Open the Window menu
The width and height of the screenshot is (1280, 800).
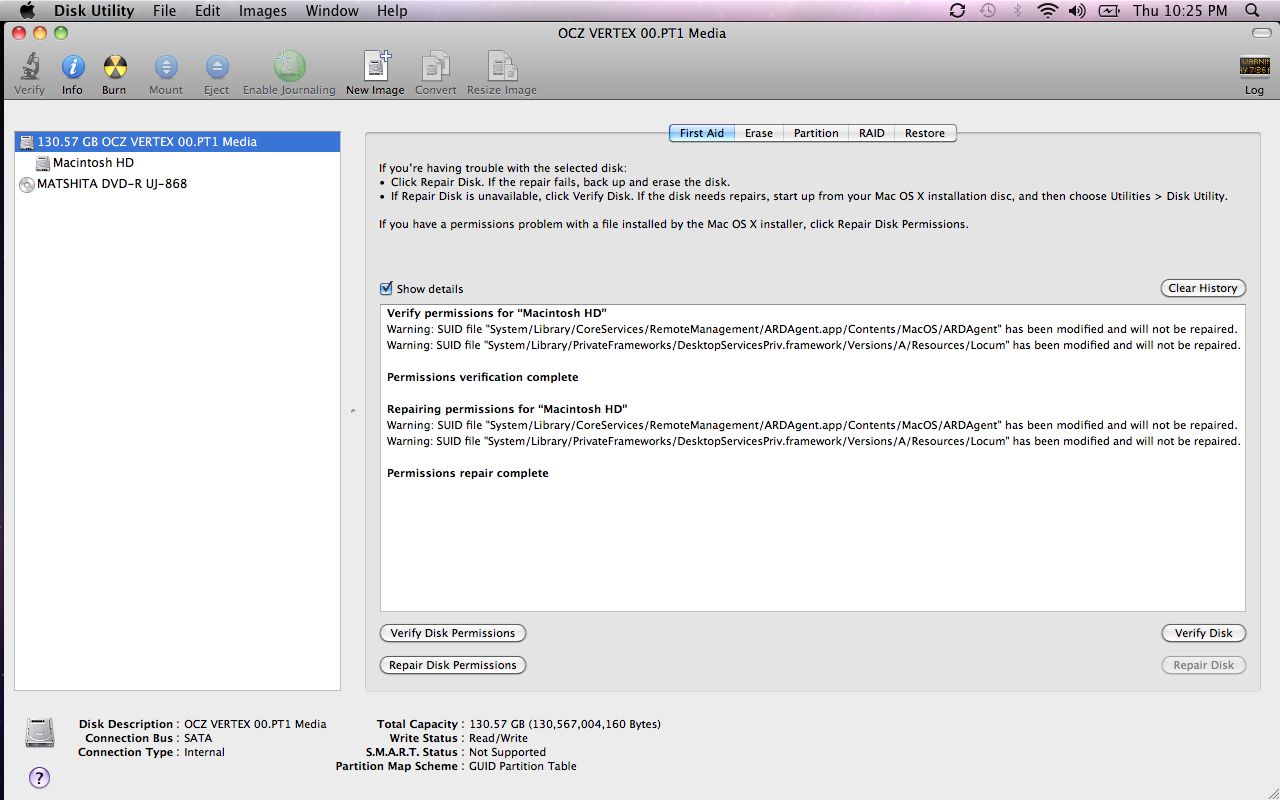pos(332,11)
